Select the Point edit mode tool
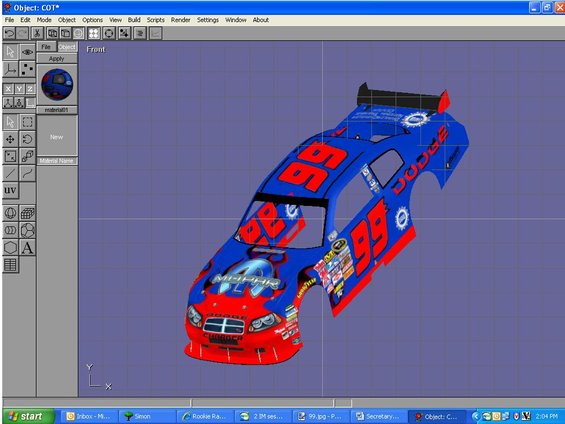565x424 pixels. coord(27,69)
